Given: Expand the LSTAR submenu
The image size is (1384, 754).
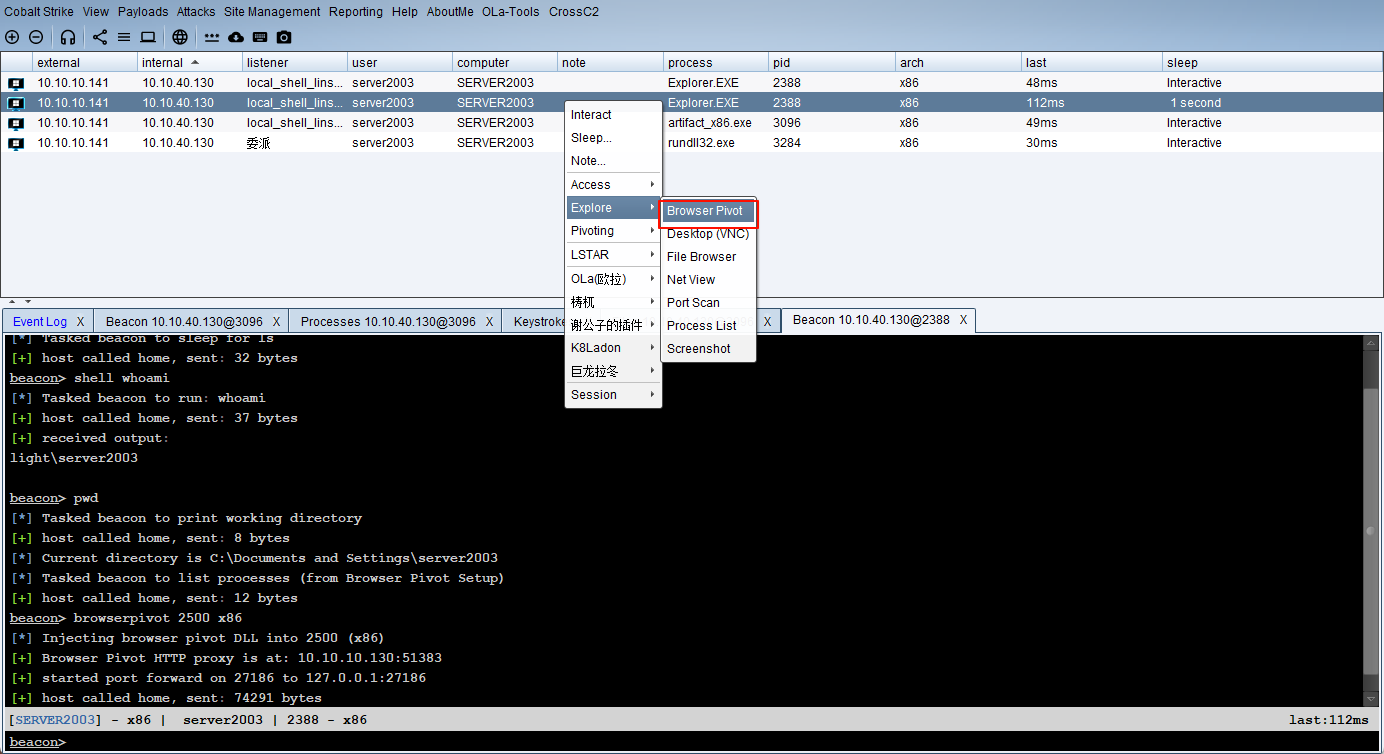Looking at the screenshot, I should 613,255.
